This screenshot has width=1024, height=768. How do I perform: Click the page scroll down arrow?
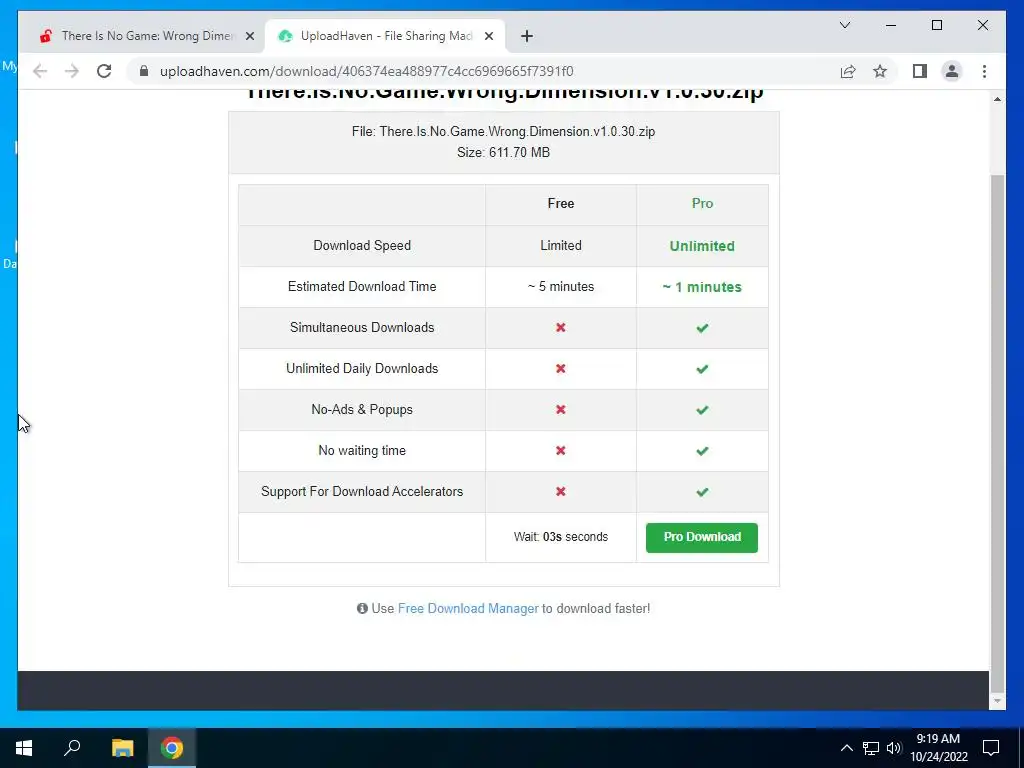pyautogui.click(x=997, y=701)
